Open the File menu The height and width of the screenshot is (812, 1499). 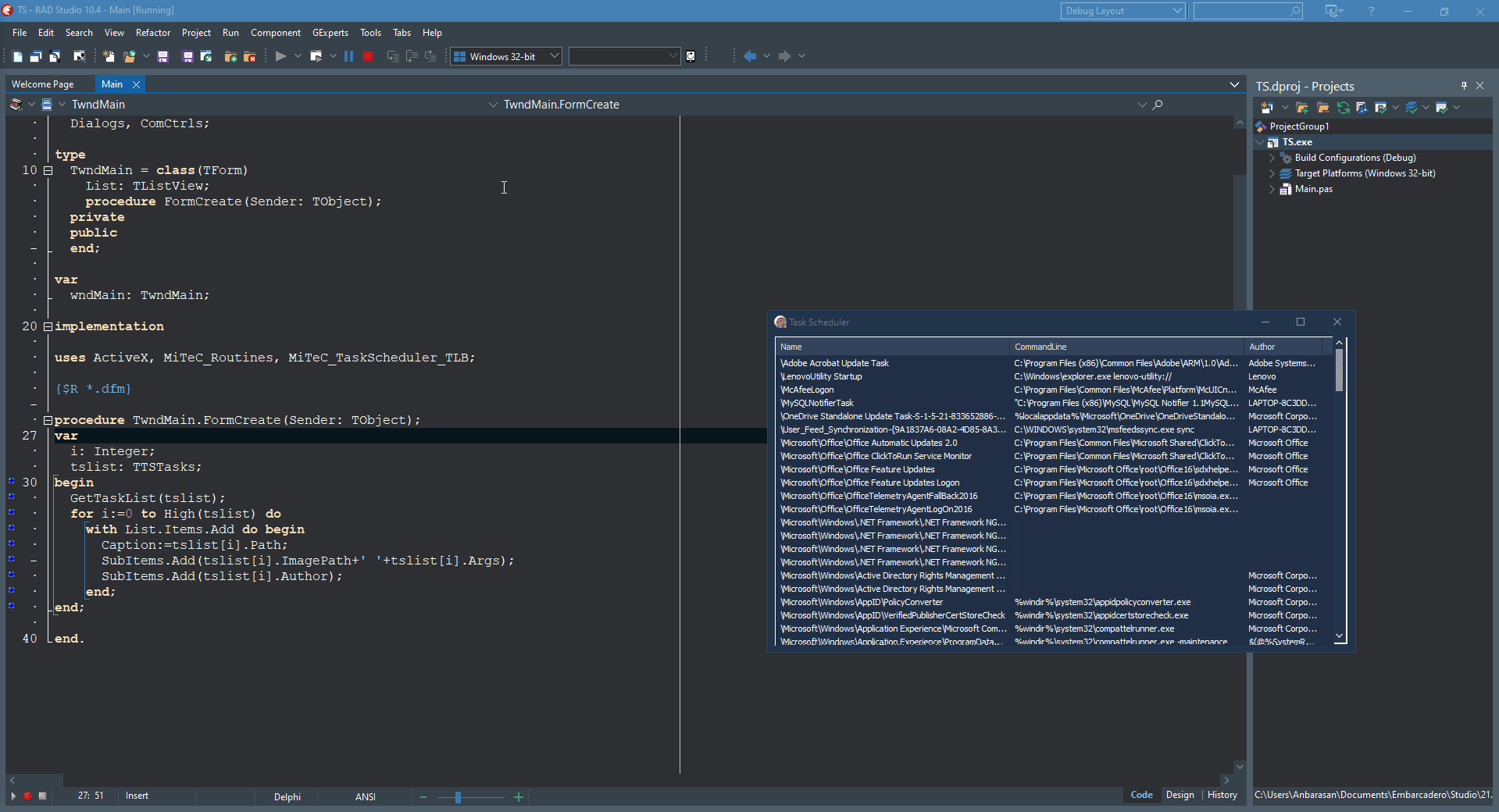click(x=20, y=33)
